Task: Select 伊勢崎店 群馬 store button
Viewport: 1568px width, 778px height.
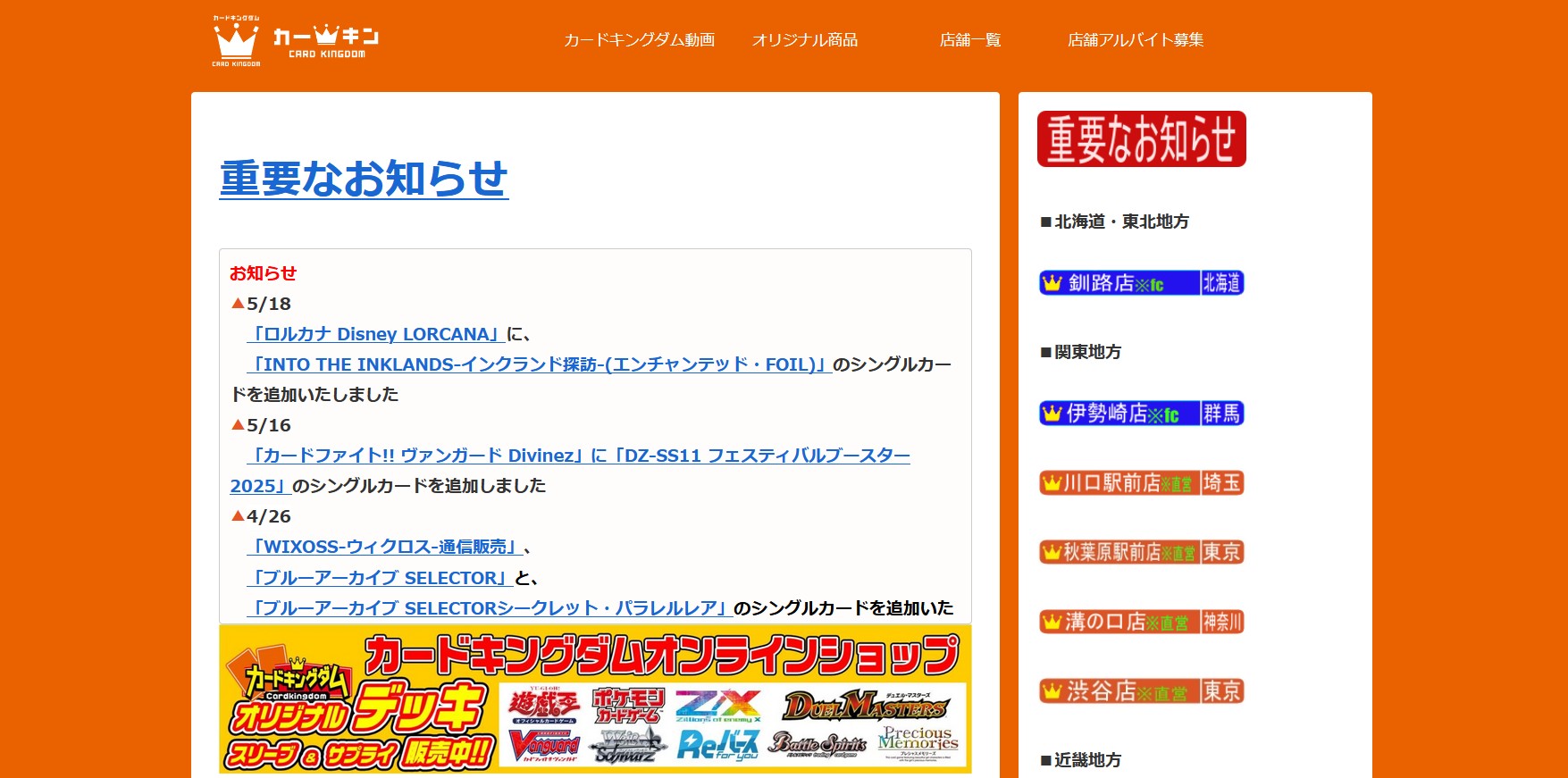Action: (1142, 414)
